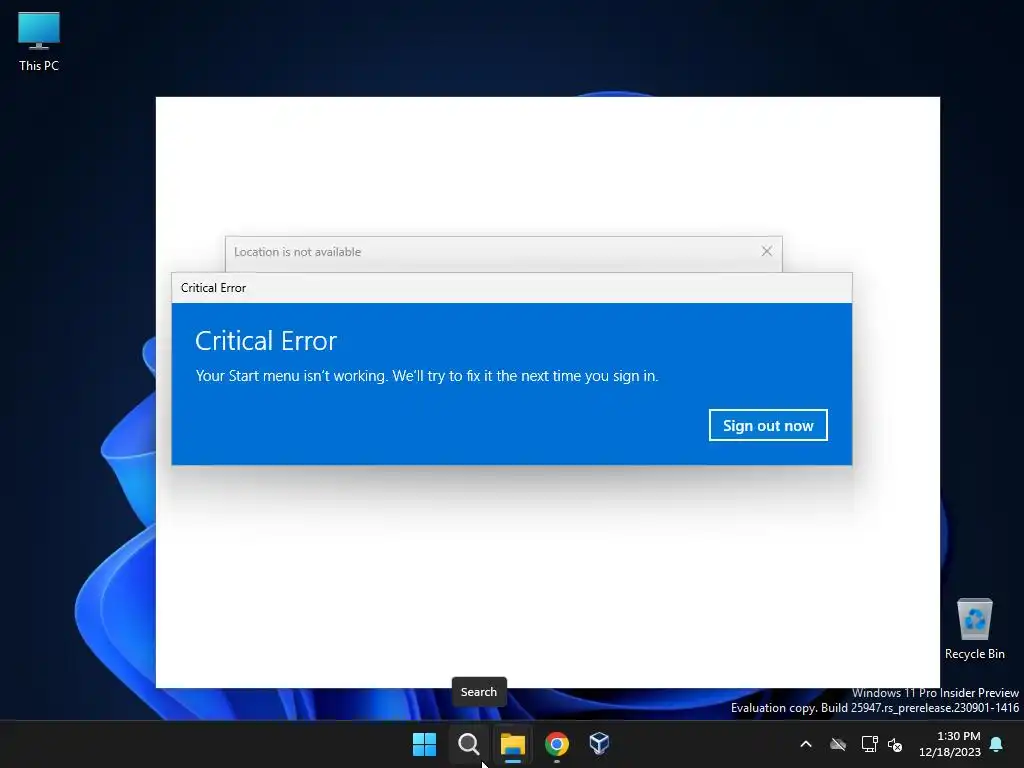The image size is (1024, 768).
Task: Click the Critical Error title bar
Action: 511,288
